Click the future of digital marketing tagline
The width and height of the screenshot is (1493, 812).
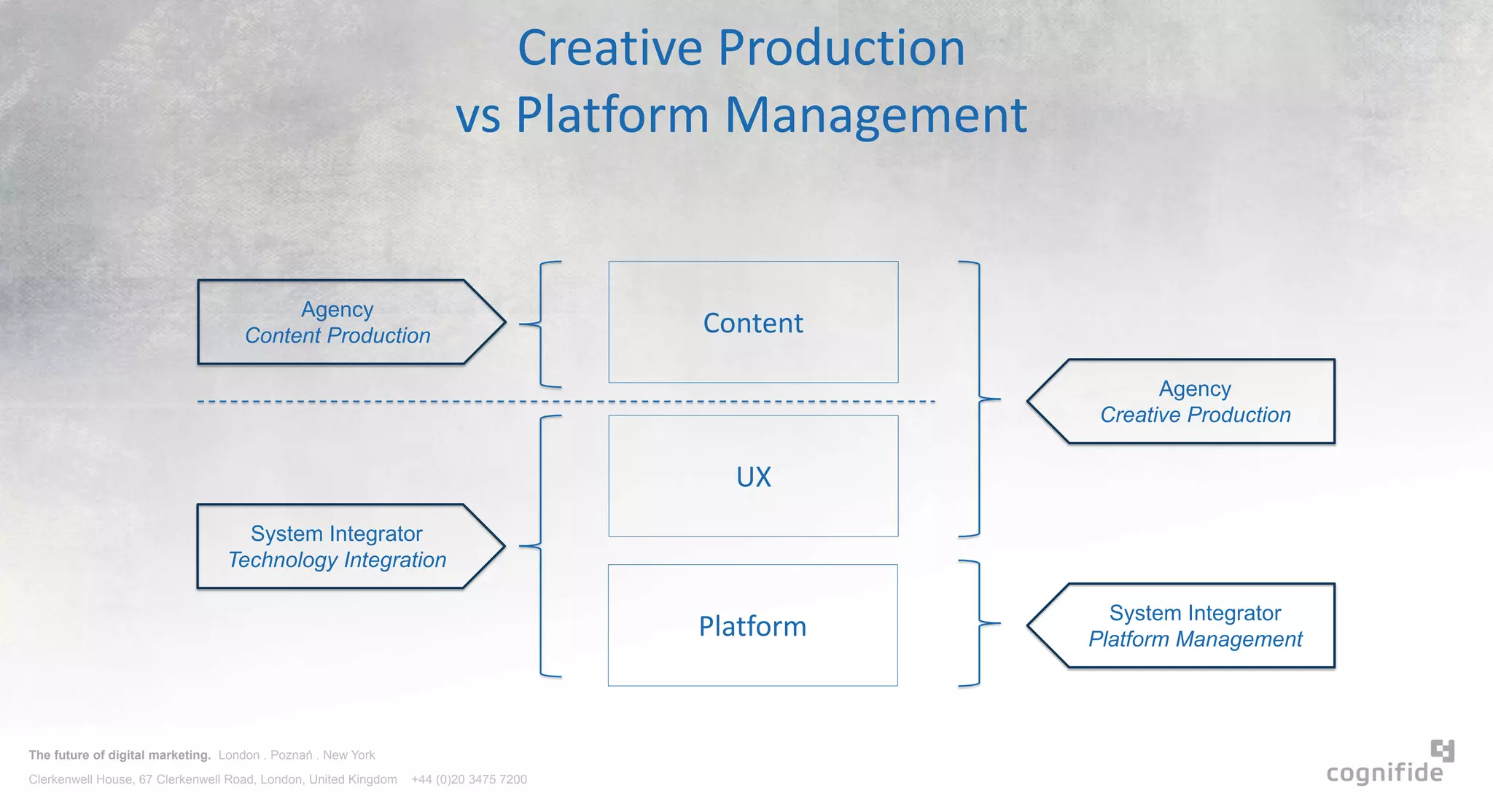(x=120, y=755)
